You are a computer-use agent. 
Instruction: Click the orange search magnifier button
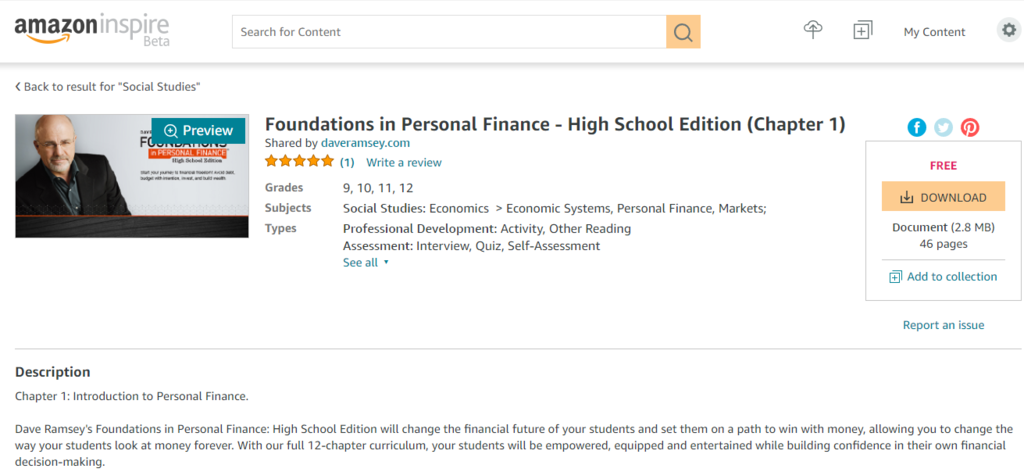(x=683, y=32)
